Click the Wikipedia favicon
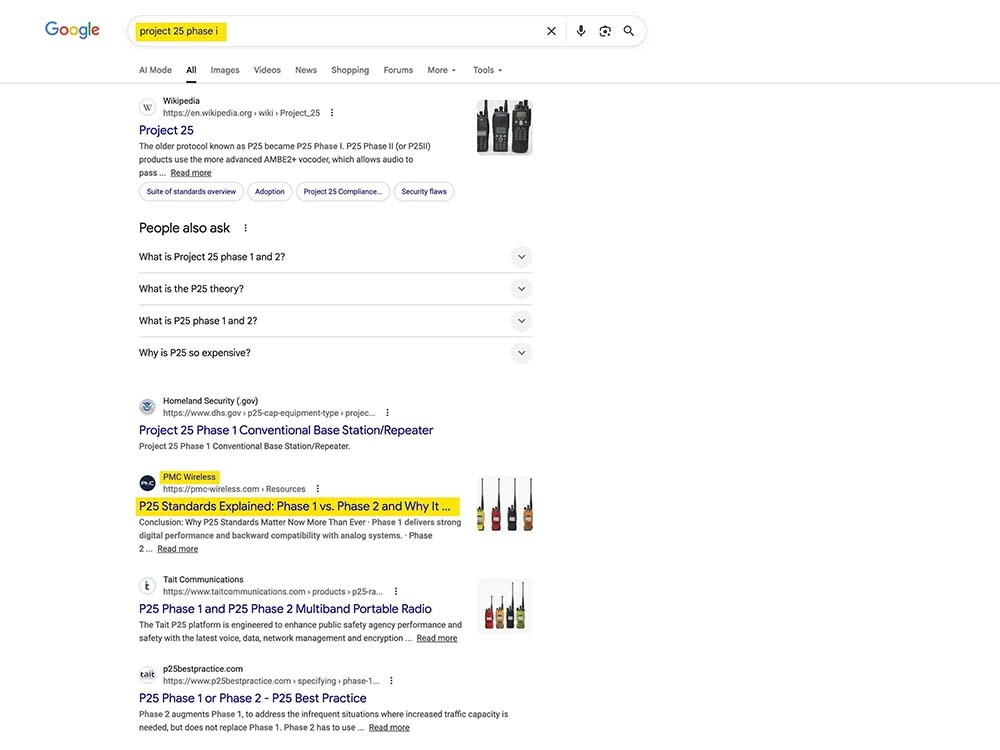Viewport: 1000px width, 750px height. (x=147, y=107)
